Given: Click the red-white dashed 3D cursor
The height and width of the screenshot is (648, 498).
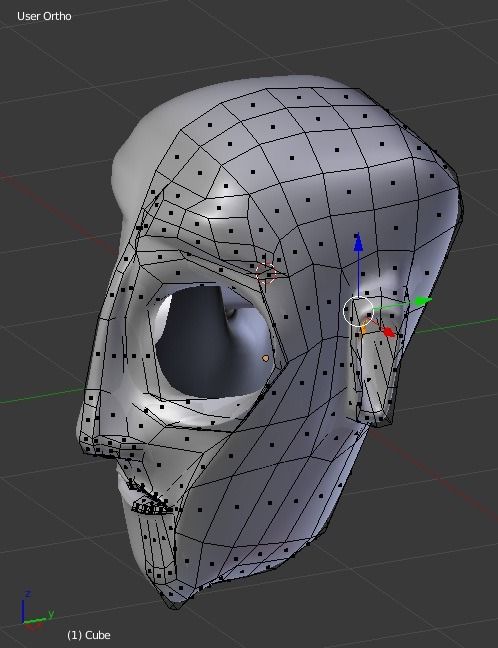Looking at the screenshot, I should point(265,273).
